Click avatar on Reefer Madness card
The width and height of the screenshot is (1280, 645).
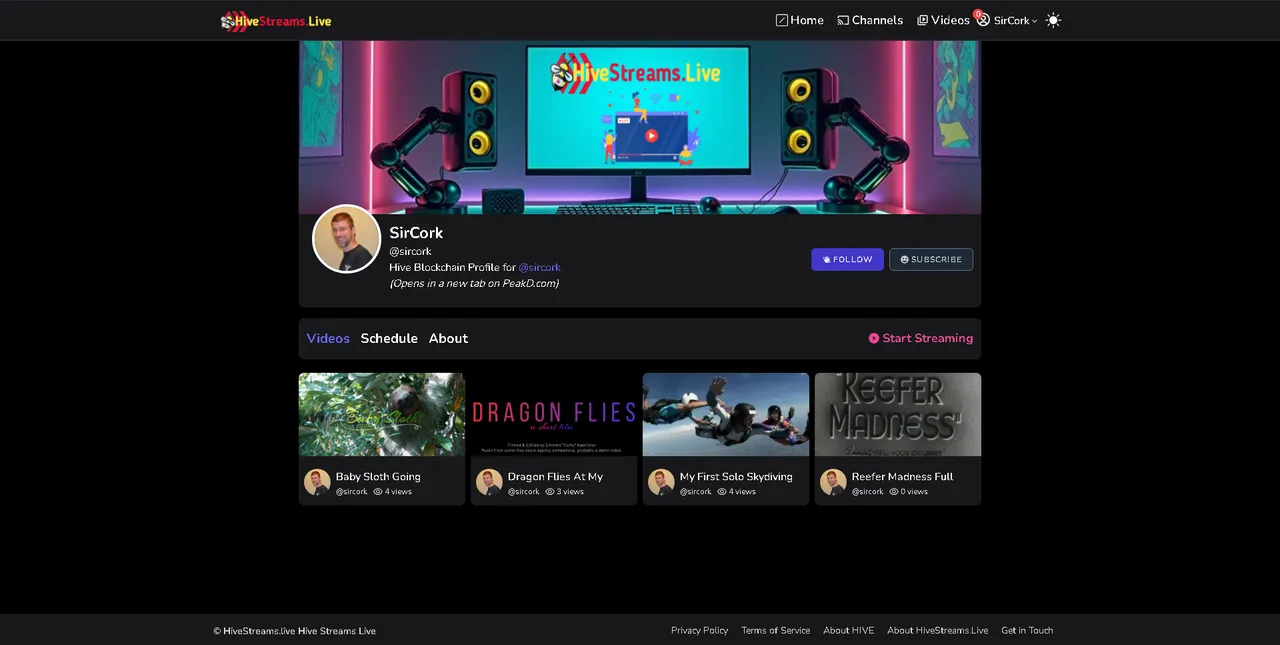coord(833,482)
